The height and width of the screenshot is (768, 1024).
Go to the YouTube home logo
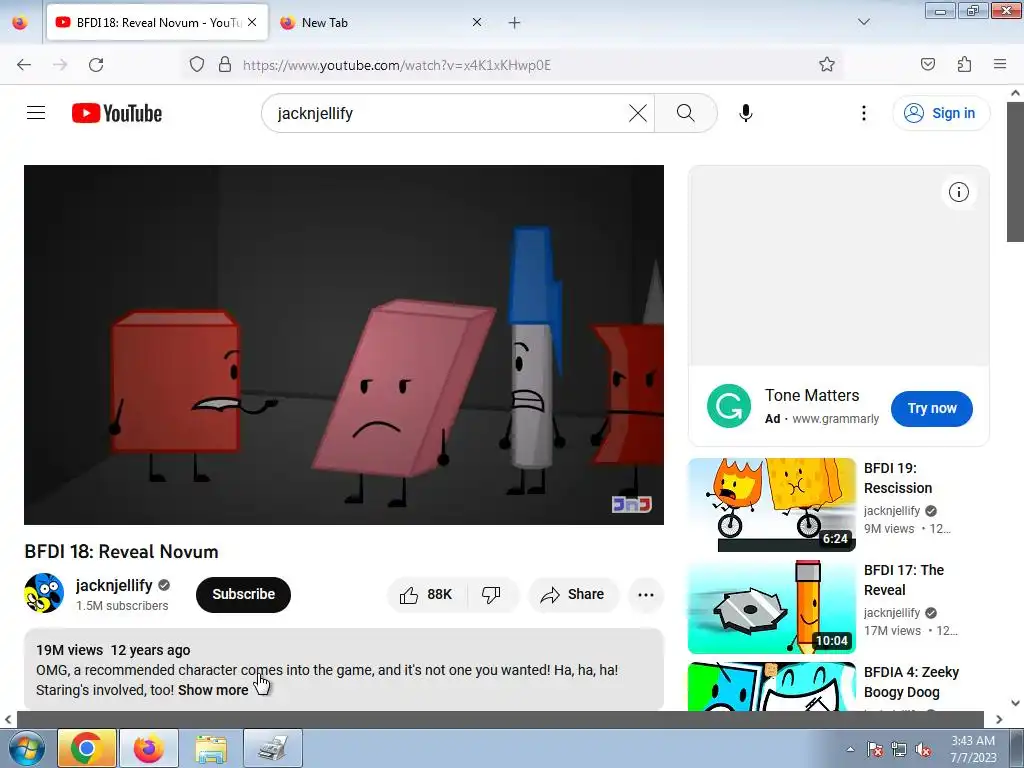click(x=117, y=113)
